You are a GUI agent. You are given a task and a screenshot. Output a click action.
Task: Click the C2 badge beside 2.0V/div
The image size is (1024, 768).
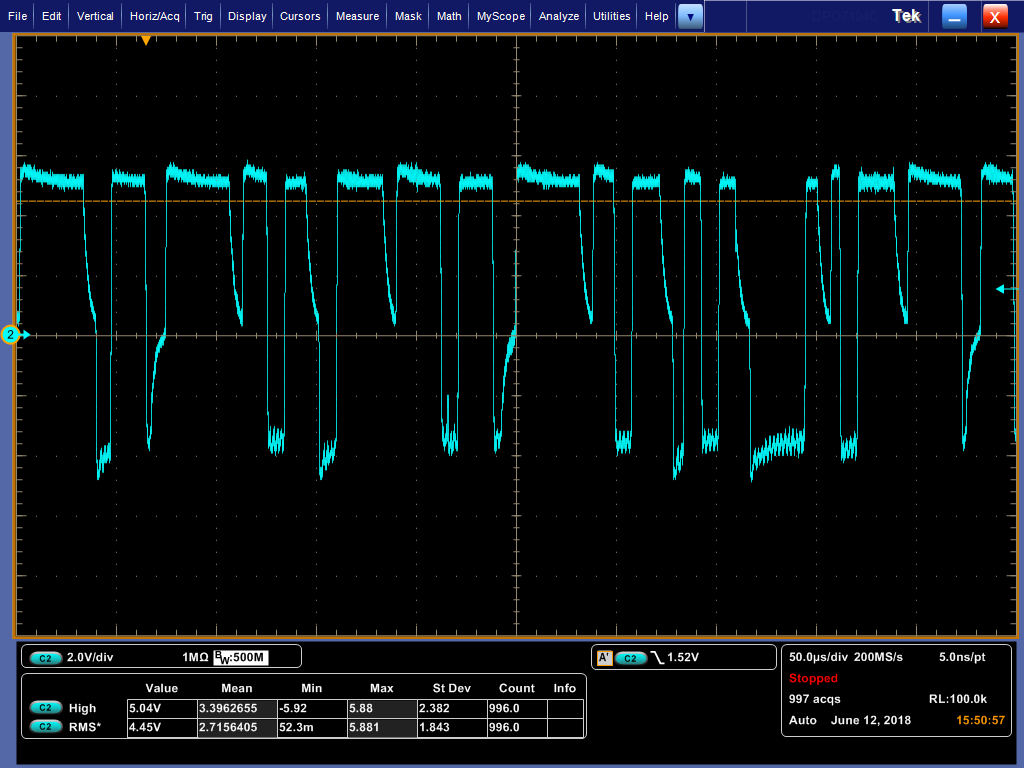click(45, 658)
